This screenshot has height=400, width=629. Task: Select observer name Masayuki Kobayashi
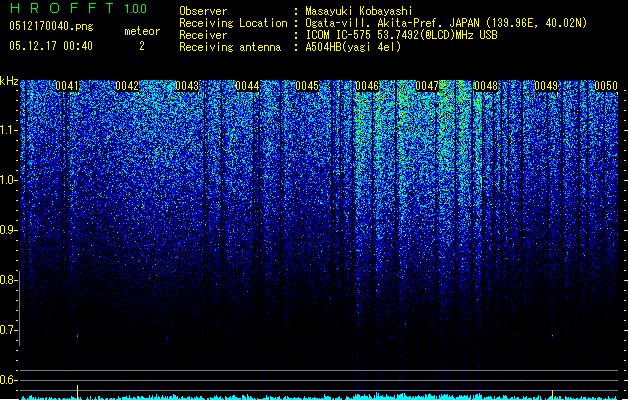(x=359, y=11)
